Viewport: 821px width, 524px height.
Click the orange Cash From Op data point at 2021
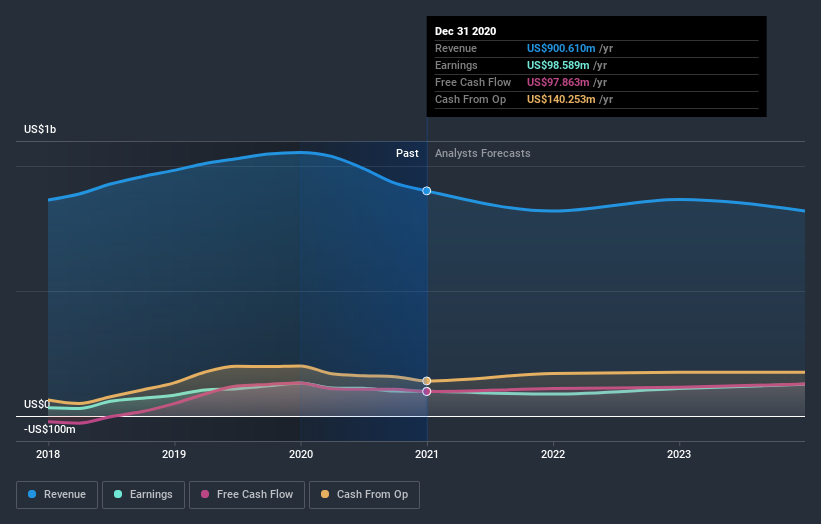[427, 381]
